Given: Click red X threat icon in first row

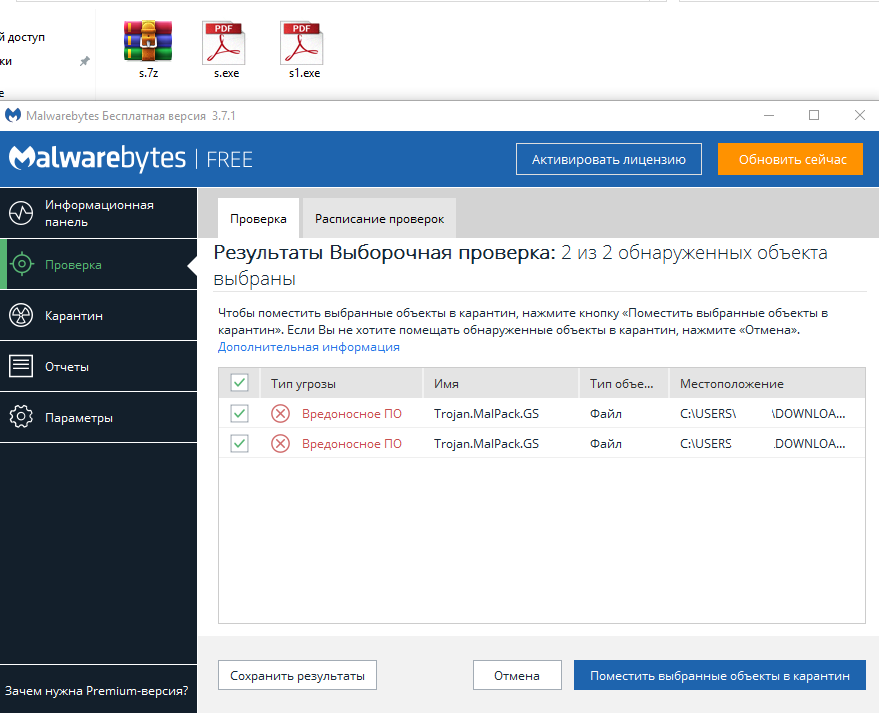Looking at the screenshot, I should tap(280, 414).
